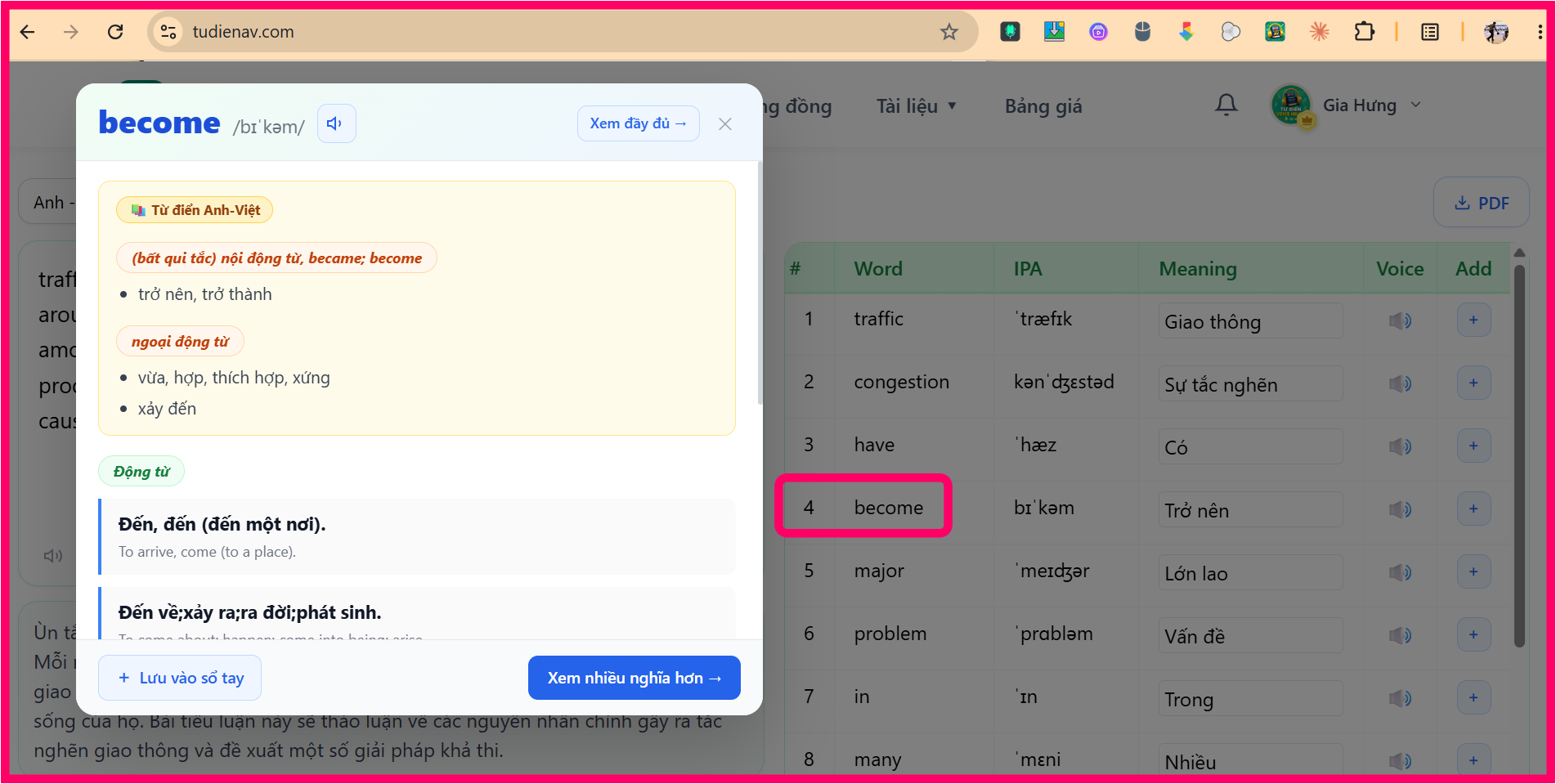Download the PDF file
The width and height of the screenshot is (1556, 784).
coord(1481,203)
